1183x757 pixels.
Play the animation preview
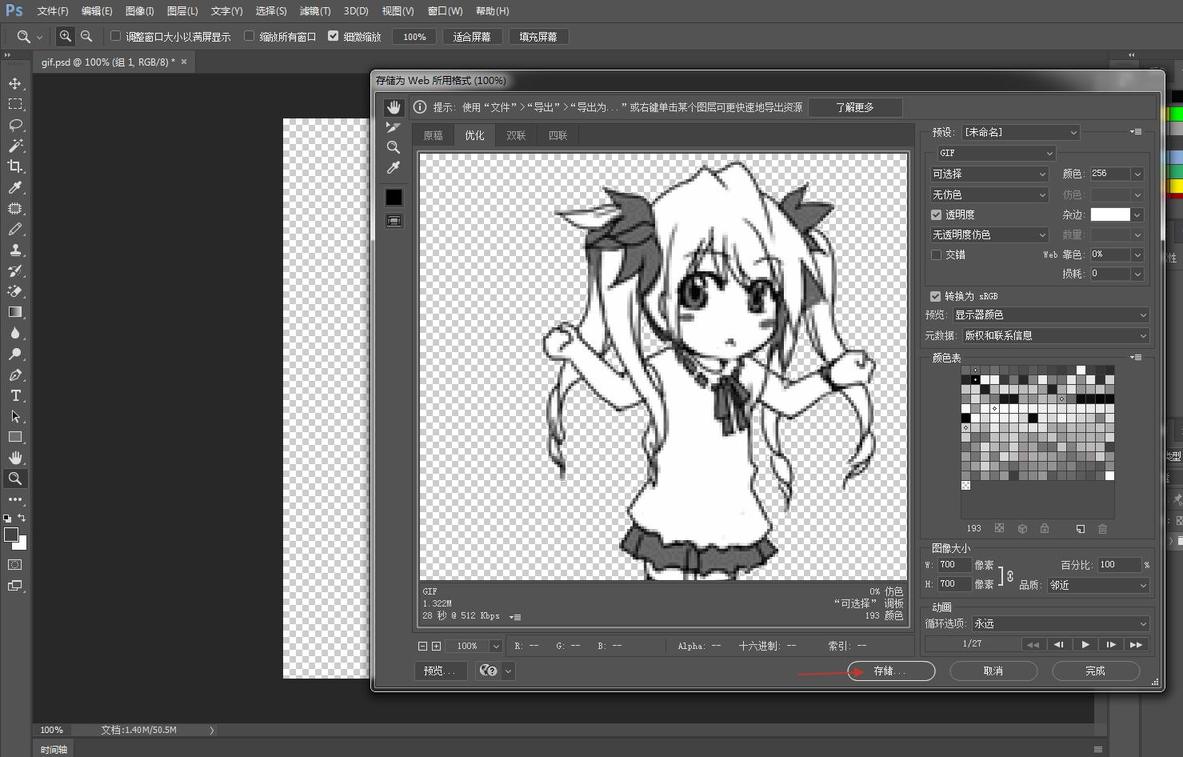pyautogui.click(x=1085, y=644)
